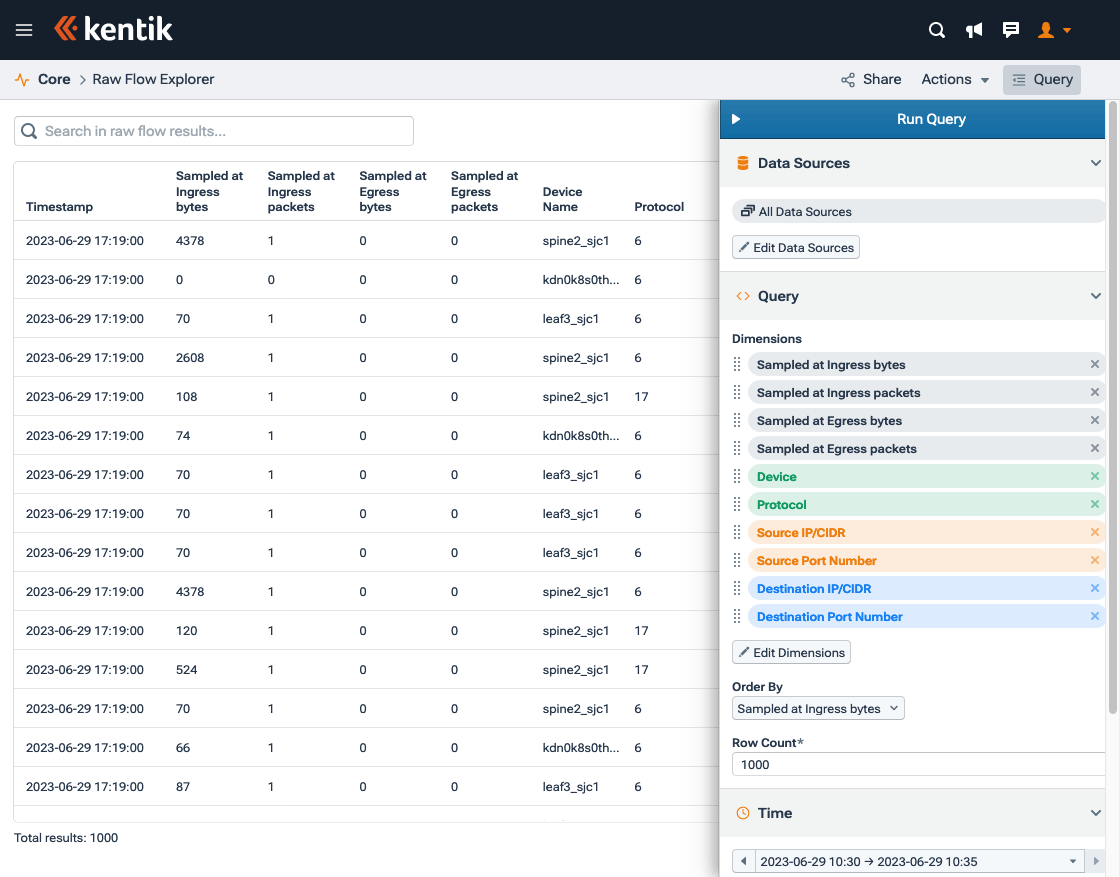This screenshot has height=877, width=1120.
Task: Click the Kentik logo
Action: [113, 29]
